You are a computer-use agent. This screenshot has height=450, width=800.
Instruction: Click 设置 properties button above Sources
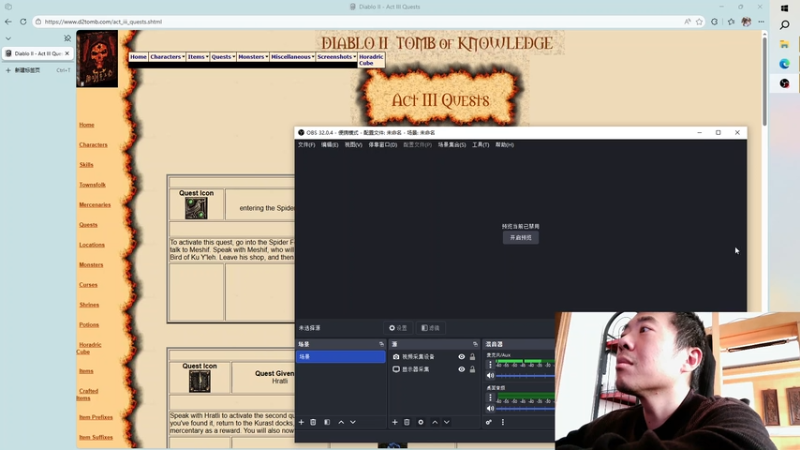398,328
